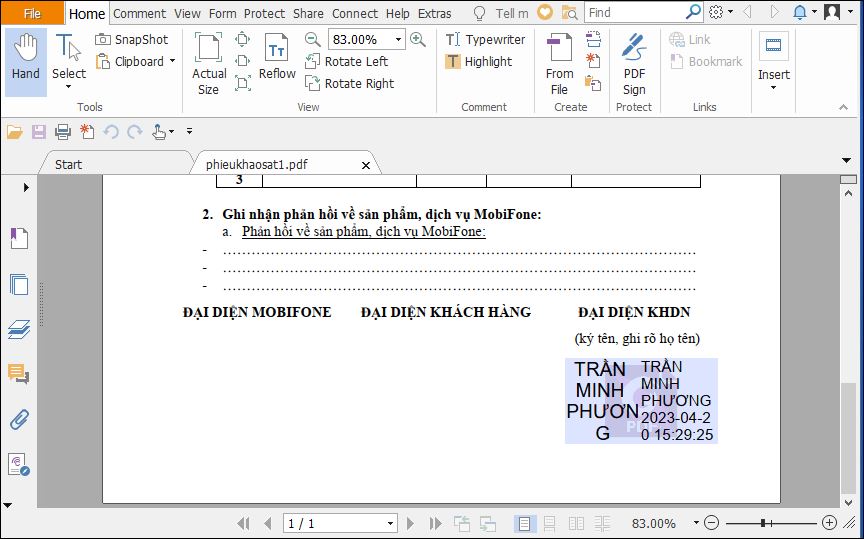Expand the left navigation panel arrow
Viewport: 864px width, 539px height.
[x=26, y=187]
